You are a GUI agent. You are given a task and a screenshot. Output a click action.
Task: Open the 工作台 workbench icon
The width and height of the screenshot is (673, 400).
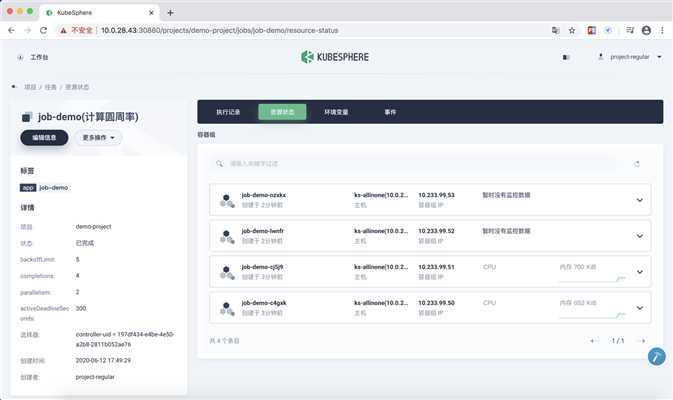[20, 57]
